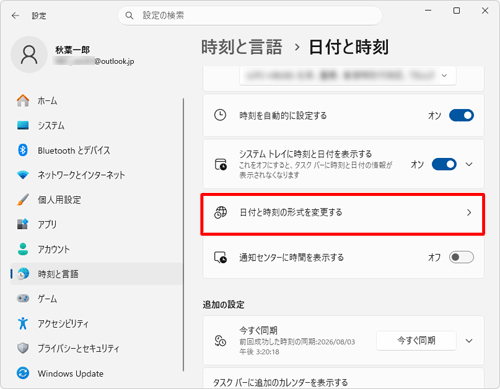Click the privacy shield icon

click(23, 348)
